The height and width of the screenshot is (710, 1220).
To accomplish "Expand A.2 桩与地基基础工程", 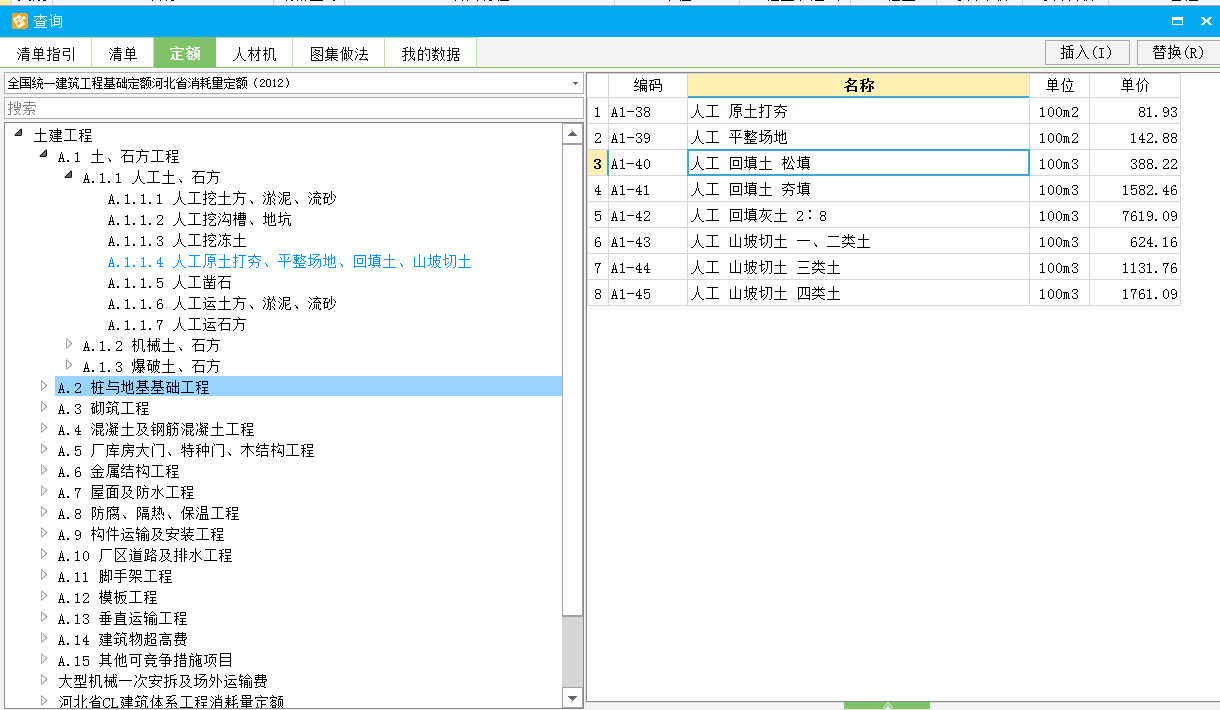I will tap(43, 386).
